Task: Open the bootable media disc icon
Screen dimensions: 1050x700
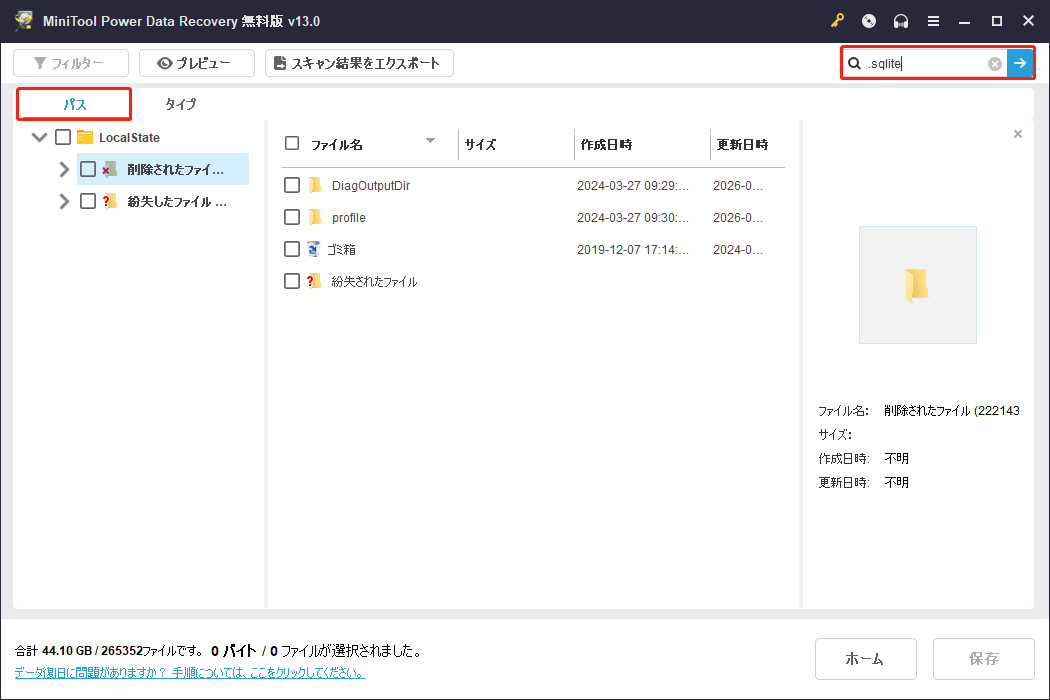Action: coord(869,21)
